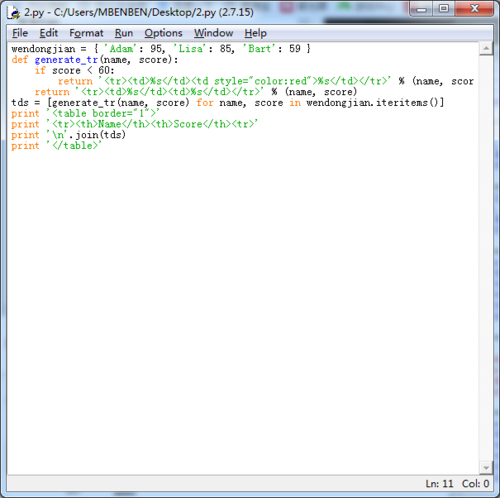Open the Edit menu
500x498 pixels.
pyautogui.click(x=49, y=33)
